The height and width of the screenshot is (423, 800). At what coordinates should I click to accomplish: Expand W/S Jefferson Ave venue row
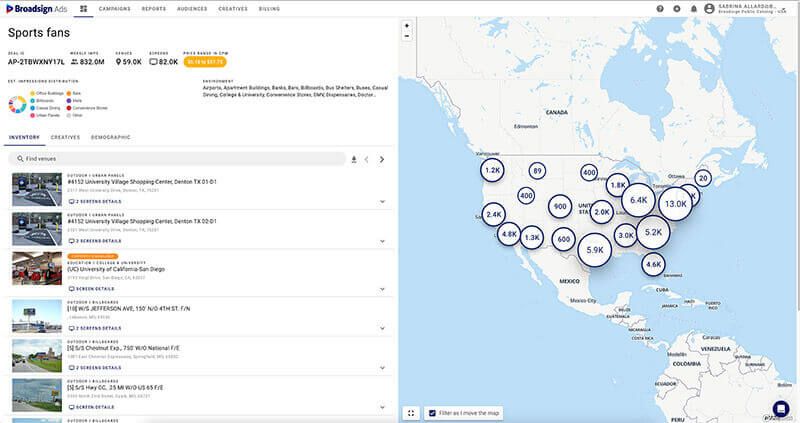pyautogui.click(x=382, y=328)
